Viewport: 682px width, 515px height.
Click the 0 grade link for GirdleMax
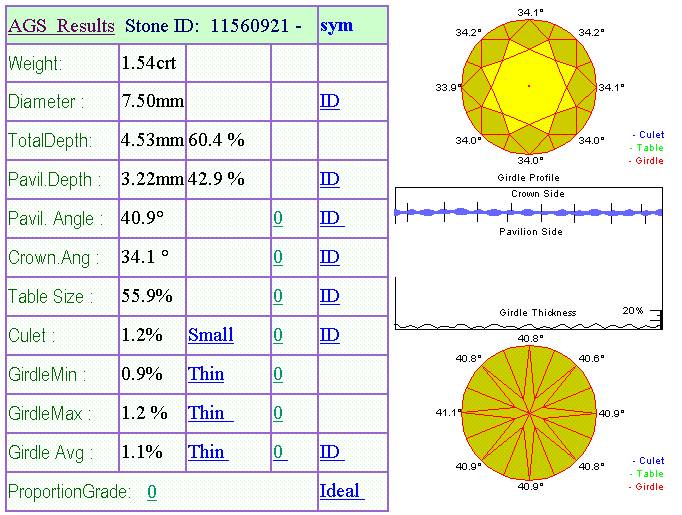278,413
